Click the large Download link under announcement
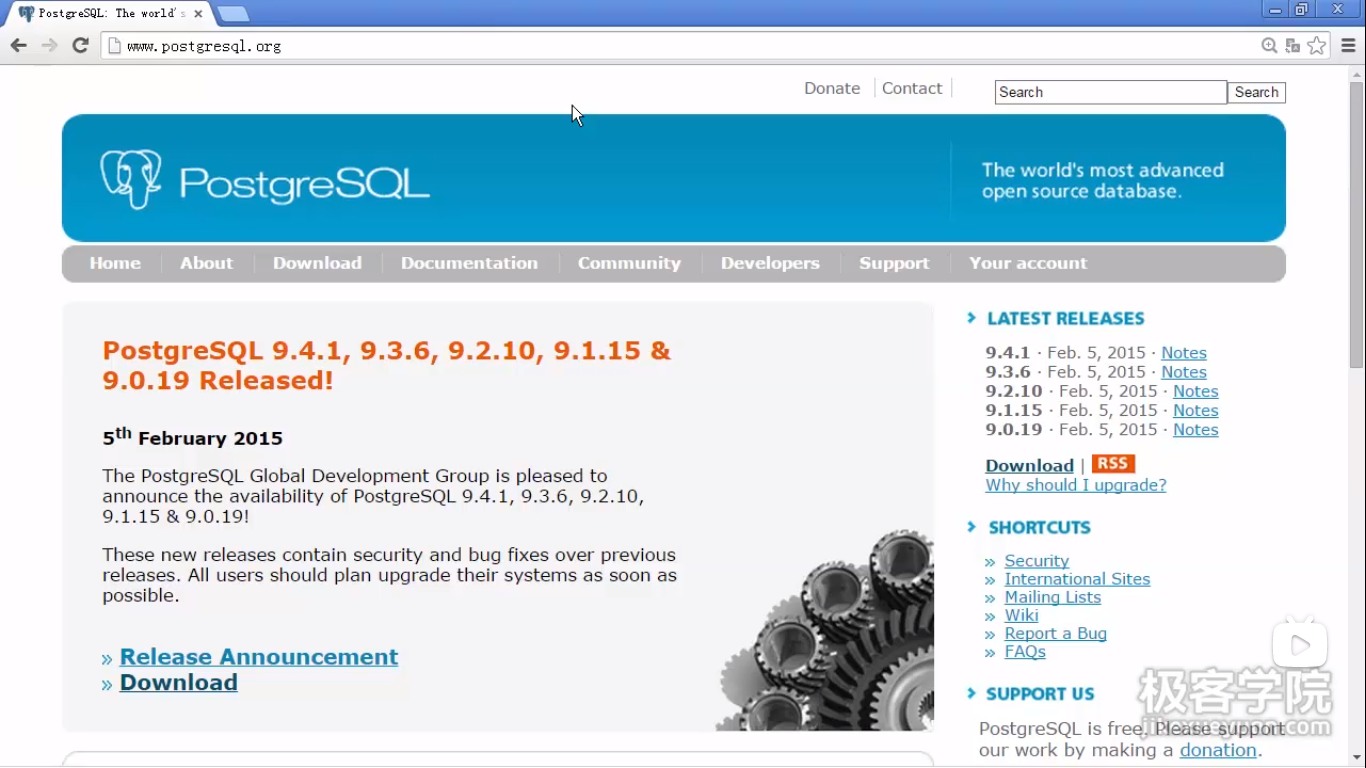 (x=179, y=682)
